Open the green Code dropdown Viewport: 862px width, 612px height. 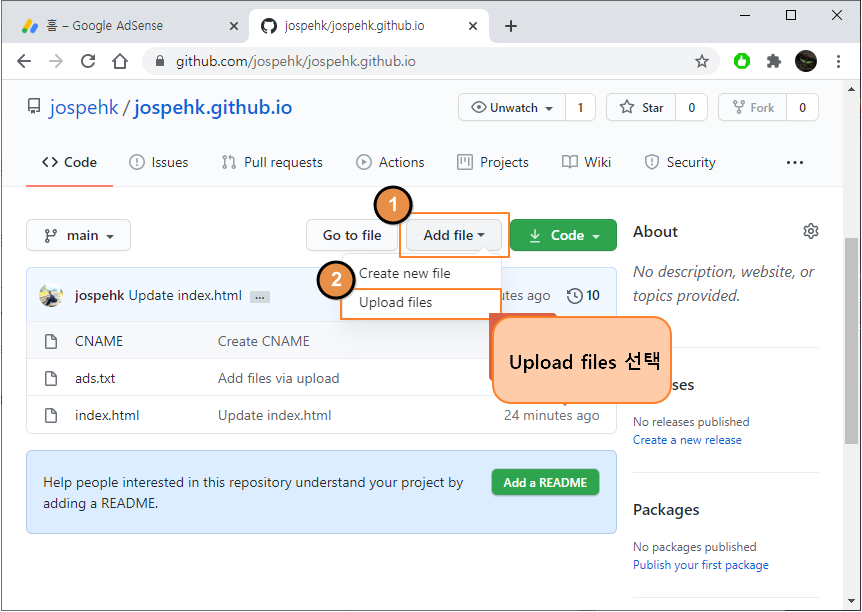563,235
